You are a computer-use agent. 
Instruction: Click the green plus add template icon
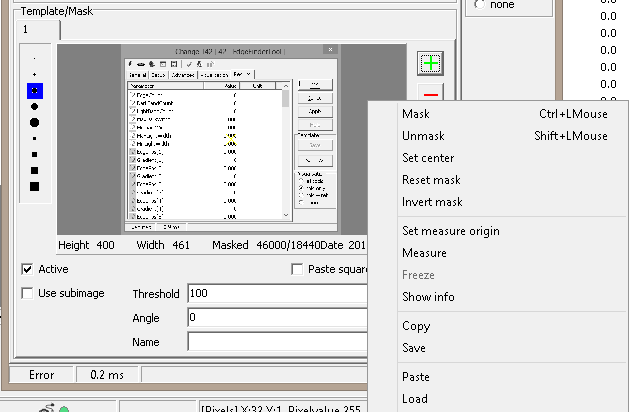pyautogui.click(x=431, y=62)
